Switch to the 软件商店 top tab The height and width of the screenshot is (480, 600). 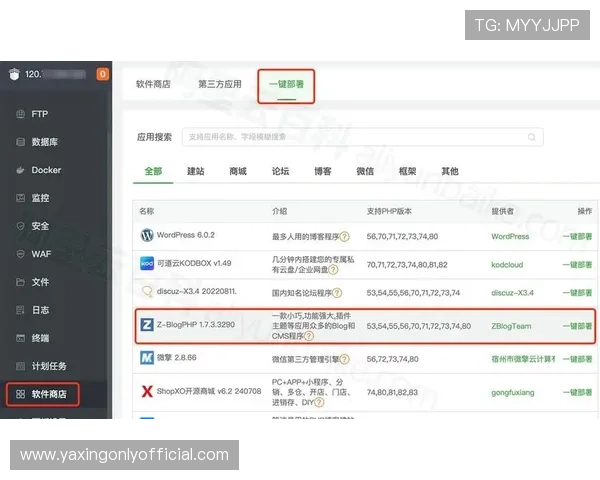(x=153, y=84)
